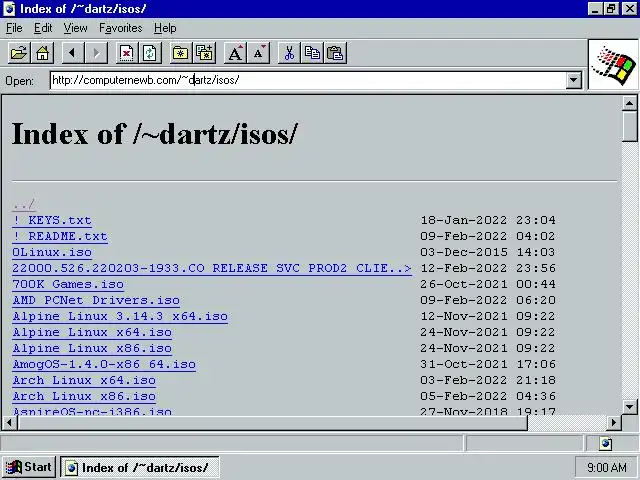Navigate back with the left arrow
Image resolution: width=640 pixels, height=480 pixels.
pos(73,53)
